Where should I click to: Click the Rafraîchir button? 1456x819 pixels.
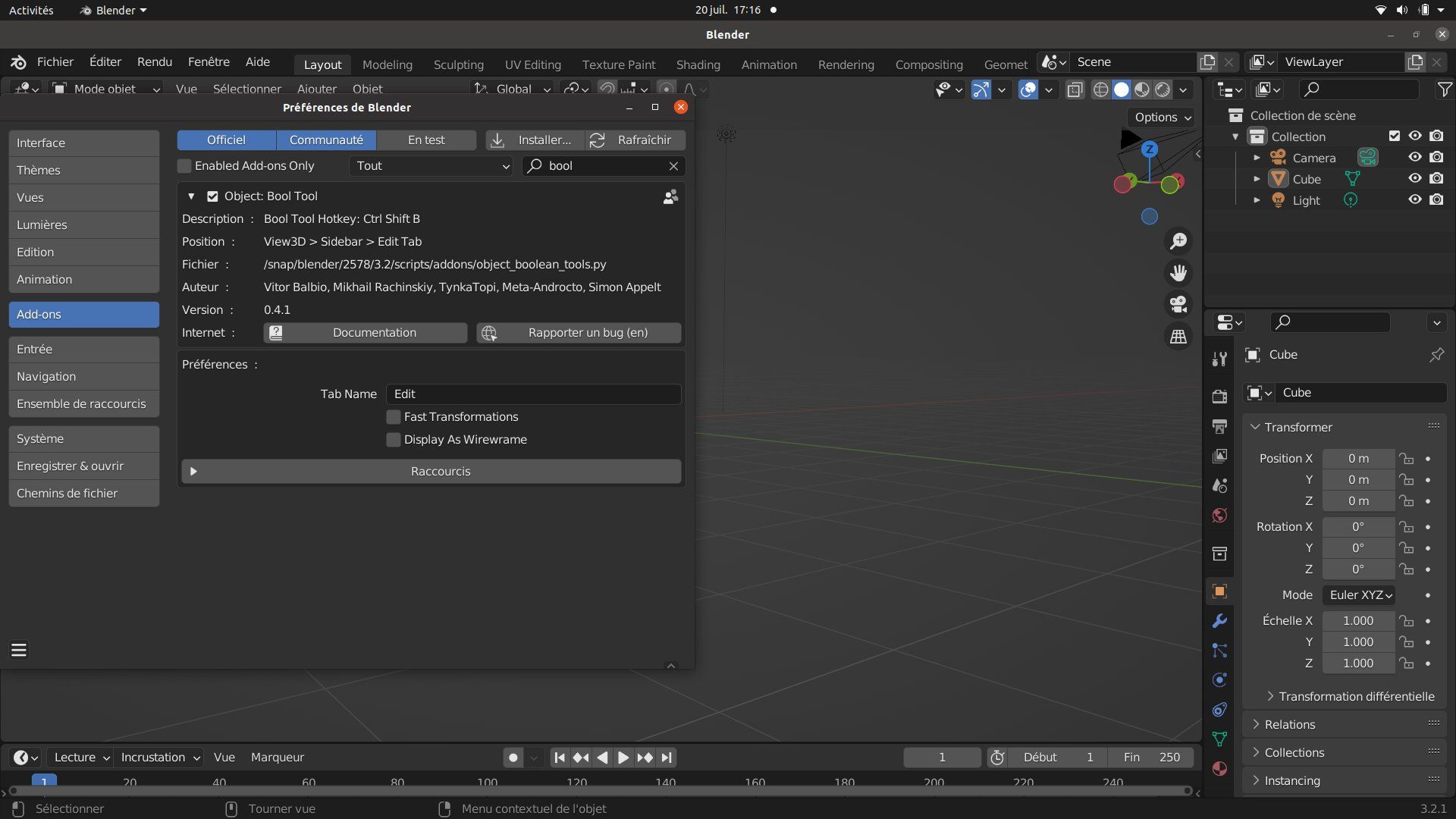point(635,140)
